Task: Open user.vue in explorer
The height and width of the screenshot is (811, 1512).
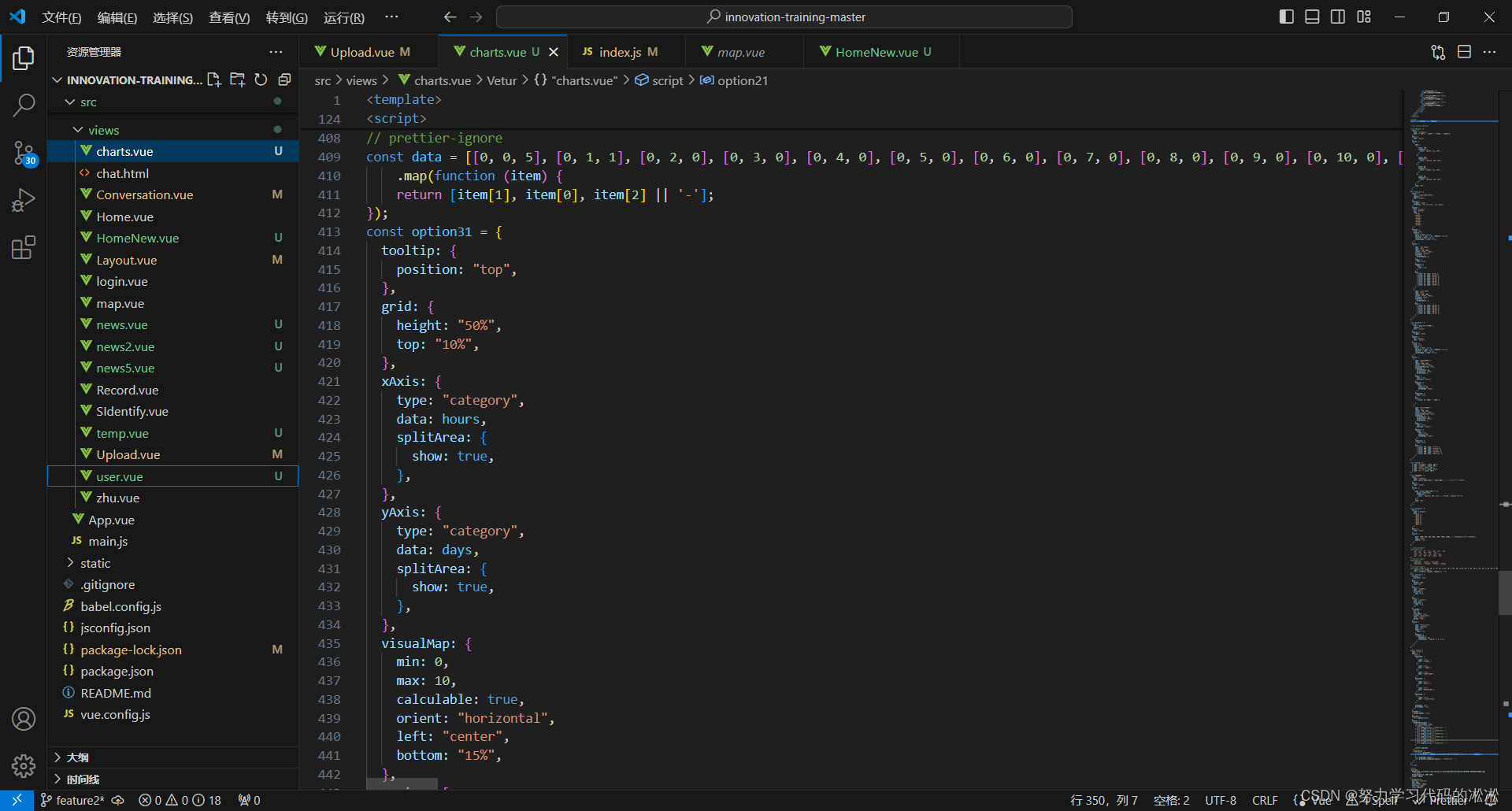Action: pyautogui.click(x=172, y=476)
